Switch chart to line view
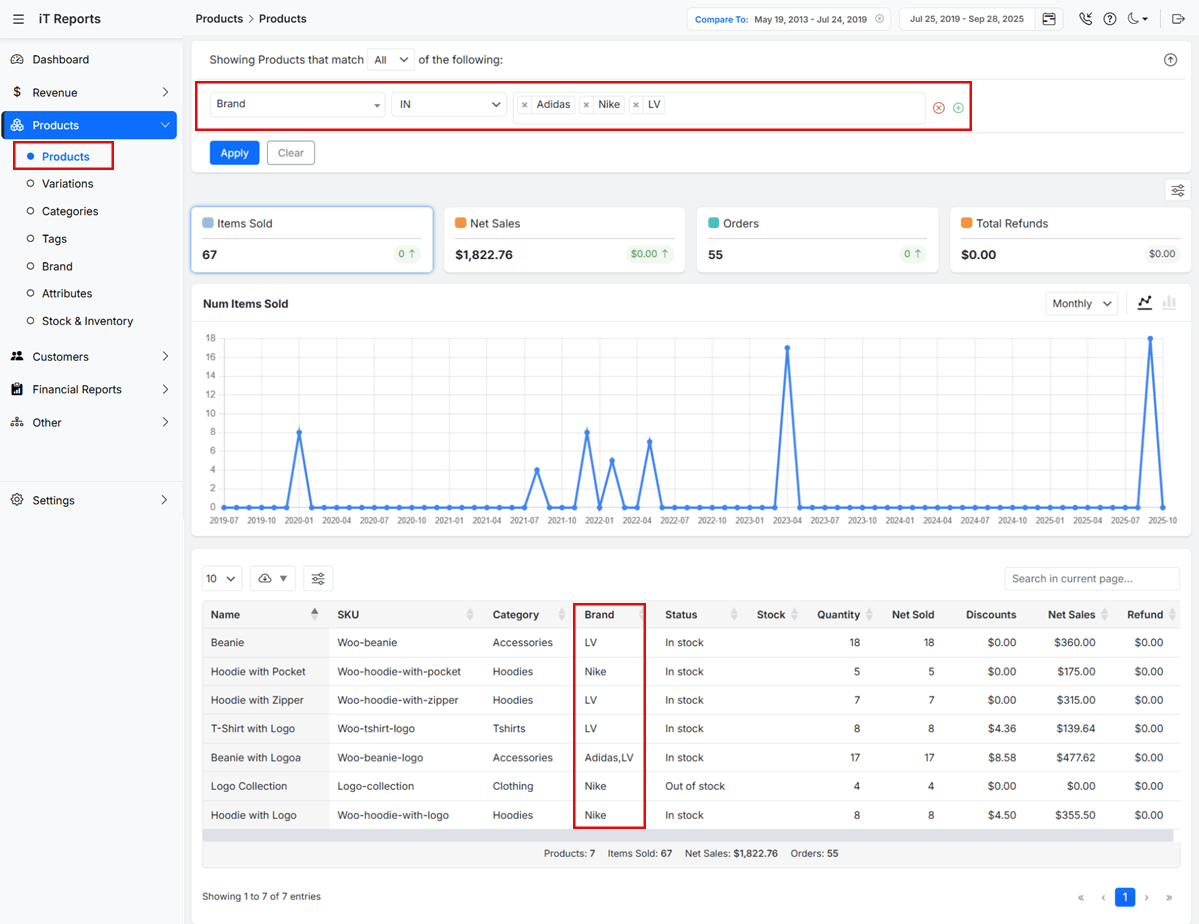Image resolution: width=1199 pixels, height=924 pixels. pos(1145,303)
